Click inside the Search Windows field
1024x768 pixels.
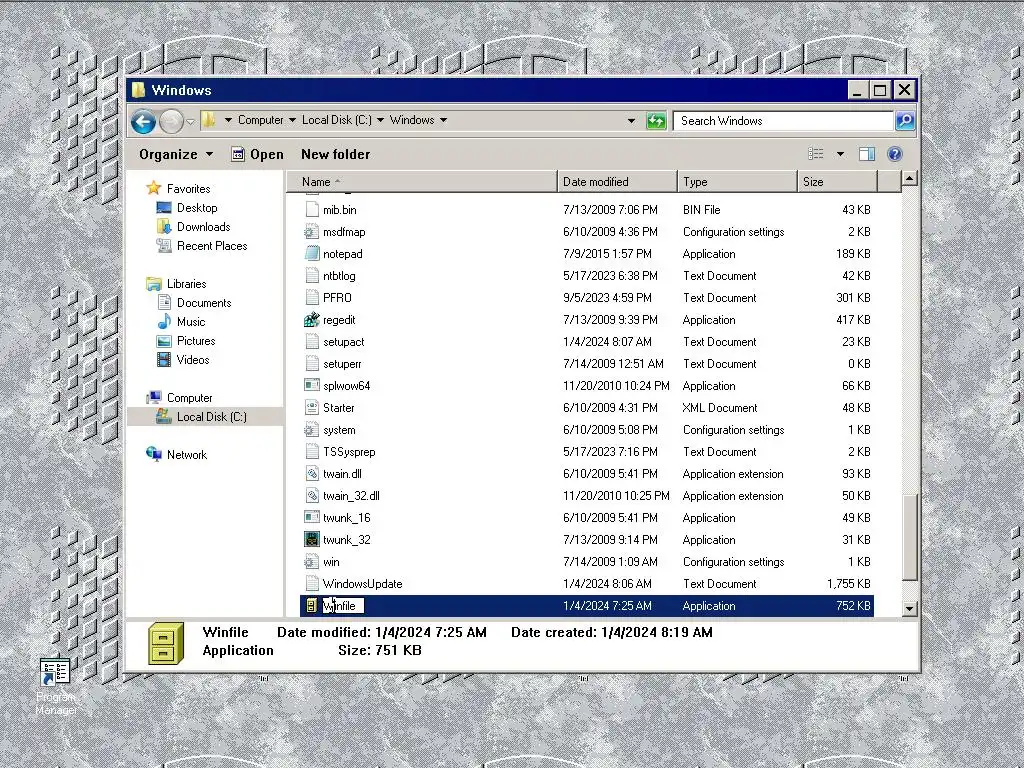783,121
